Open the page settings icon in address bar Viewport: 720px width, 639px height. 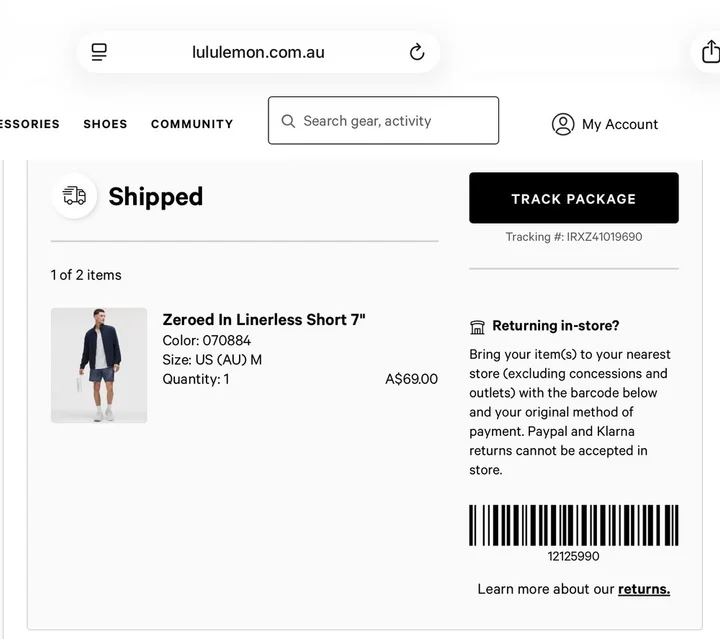(x=99, y=52)
